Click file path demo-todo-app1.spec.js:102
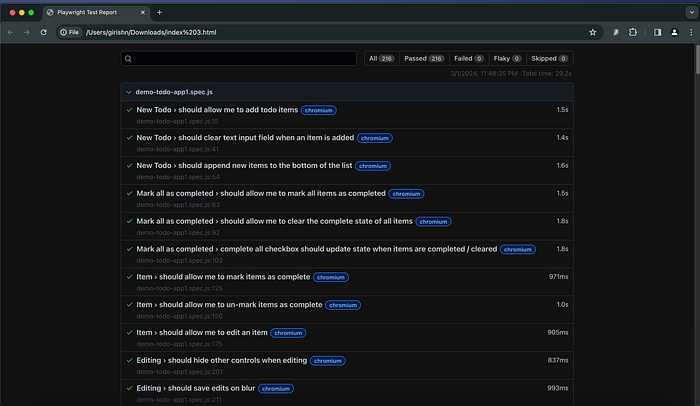 (179, 260)
